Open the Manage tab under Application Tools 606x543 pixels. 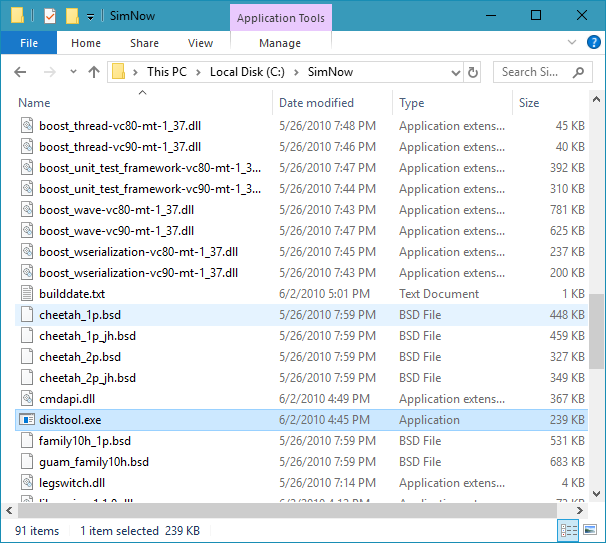[x=279, y=43]
